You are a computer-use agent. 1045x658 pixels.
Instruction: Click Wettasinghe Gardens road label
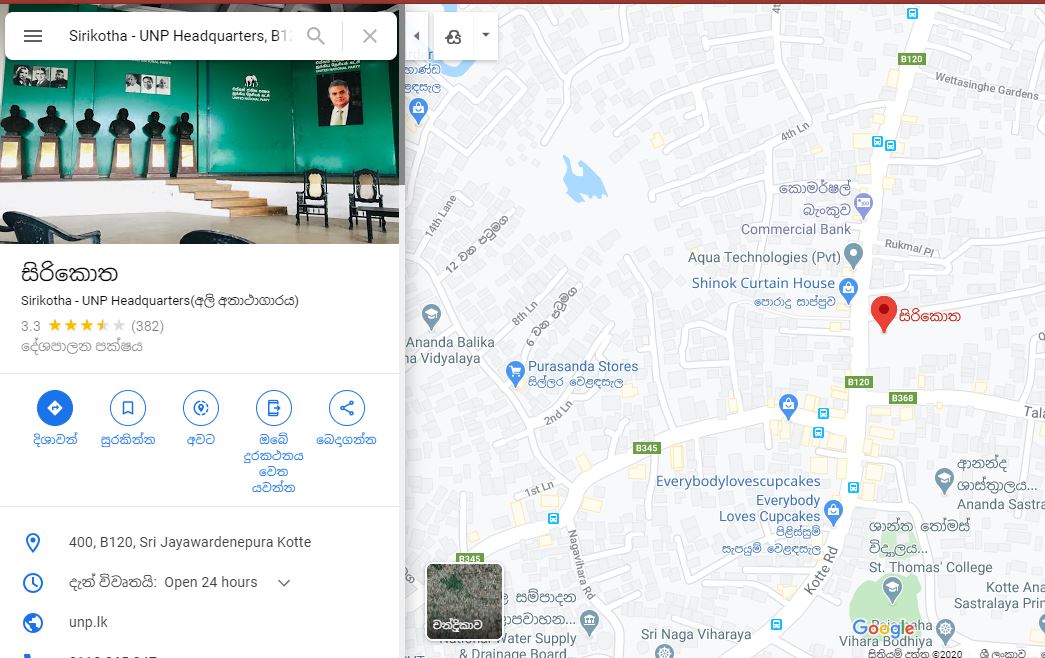pyautogui.click(x=986, y=86)
